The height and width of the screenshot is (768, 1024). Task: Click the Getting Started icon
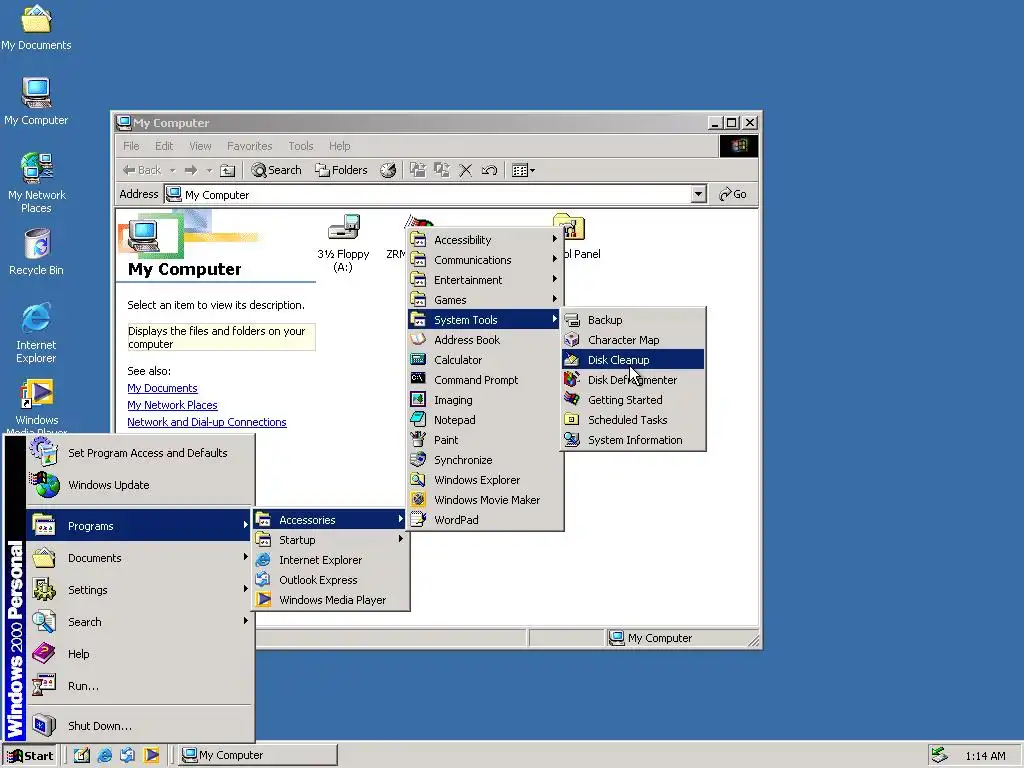[572, 399]
